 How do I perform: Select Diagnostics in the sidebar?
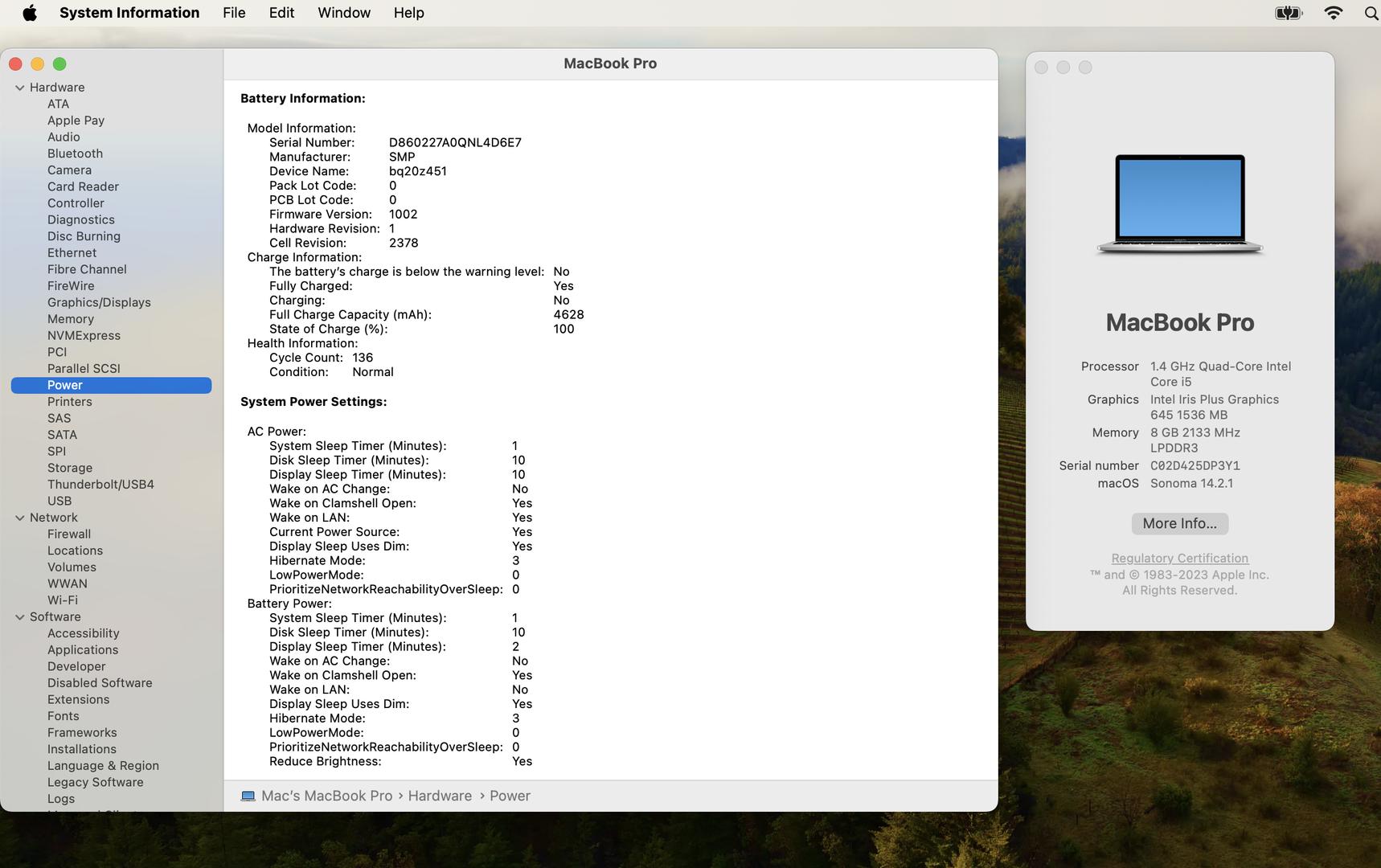coord(80,219)
